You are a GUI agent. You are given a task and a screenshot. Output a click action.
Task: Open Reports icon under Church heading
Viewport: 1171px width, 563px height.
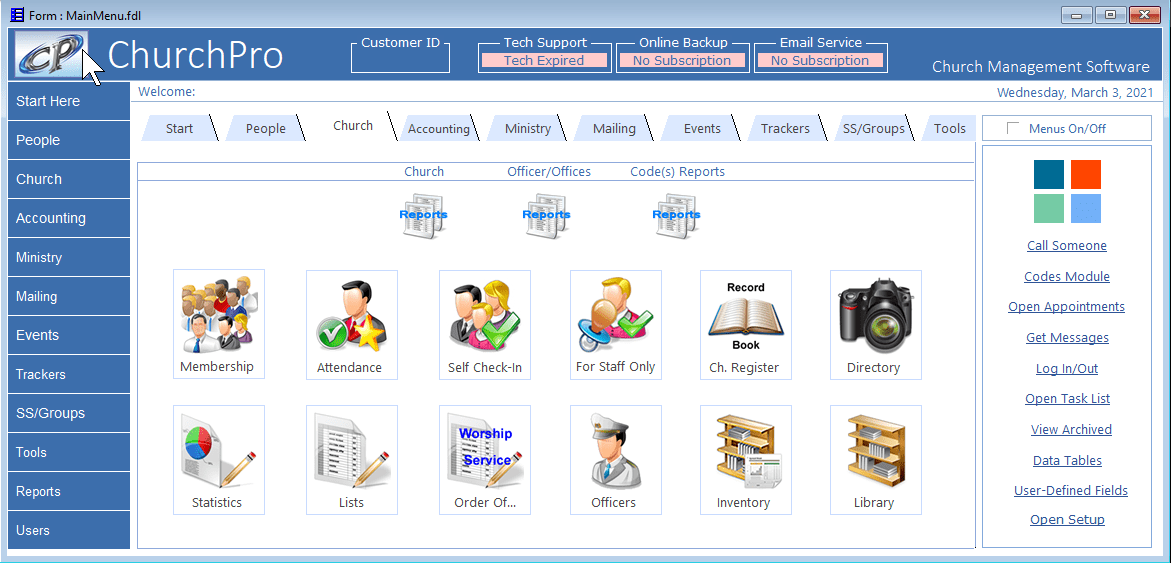point(423,216)
